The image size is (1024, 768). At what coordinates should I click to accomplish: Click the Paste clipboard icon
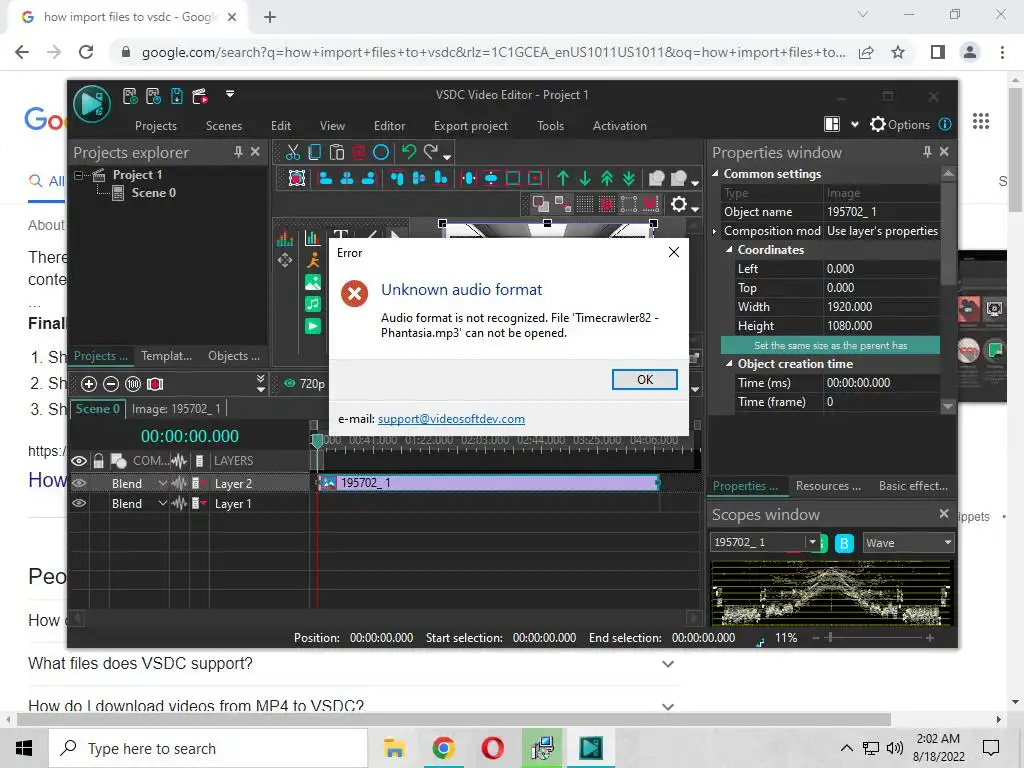tap(336, 152)
